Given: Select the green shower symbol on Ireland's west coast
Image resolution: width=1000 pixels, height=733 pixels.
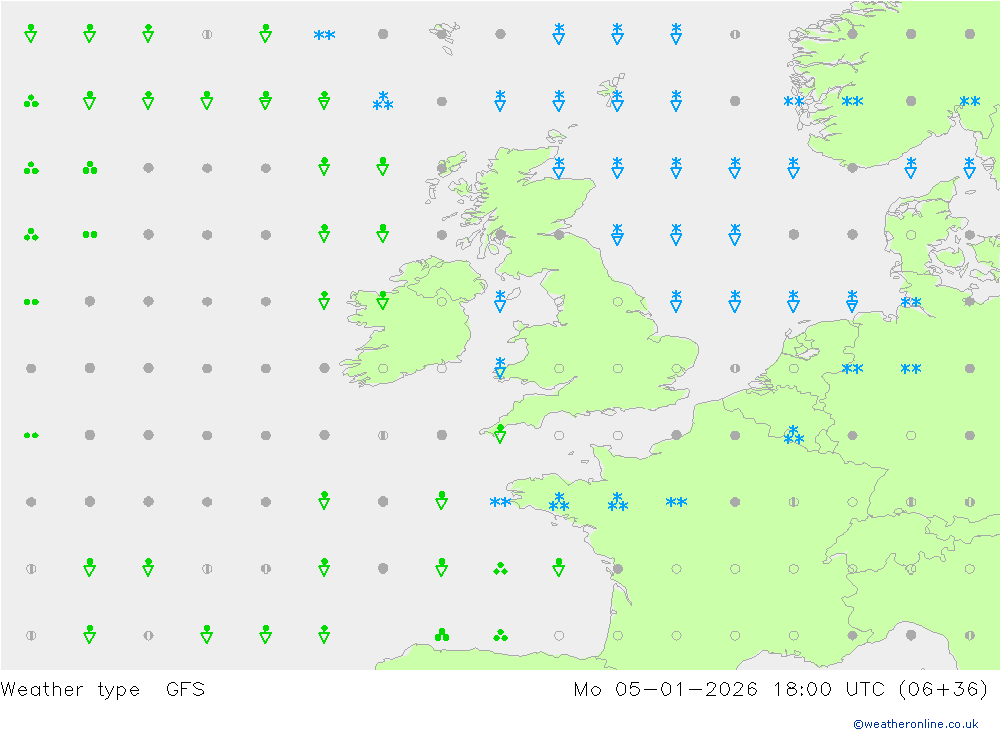Looking at the screenshot, I should click(x=383, y=300).
